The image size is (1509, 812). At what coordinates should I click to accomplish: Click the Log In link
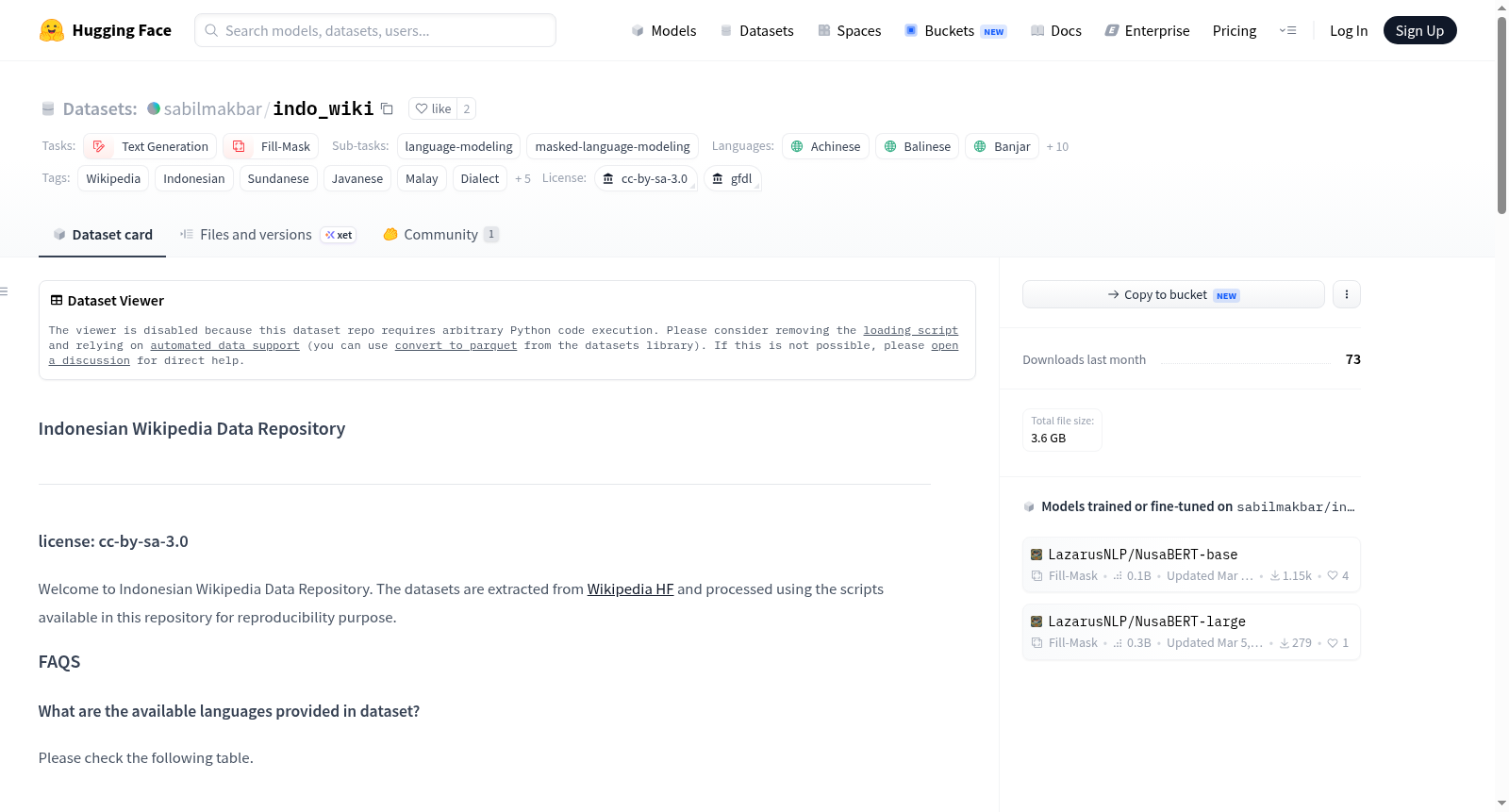click(x=1349, y=30)
